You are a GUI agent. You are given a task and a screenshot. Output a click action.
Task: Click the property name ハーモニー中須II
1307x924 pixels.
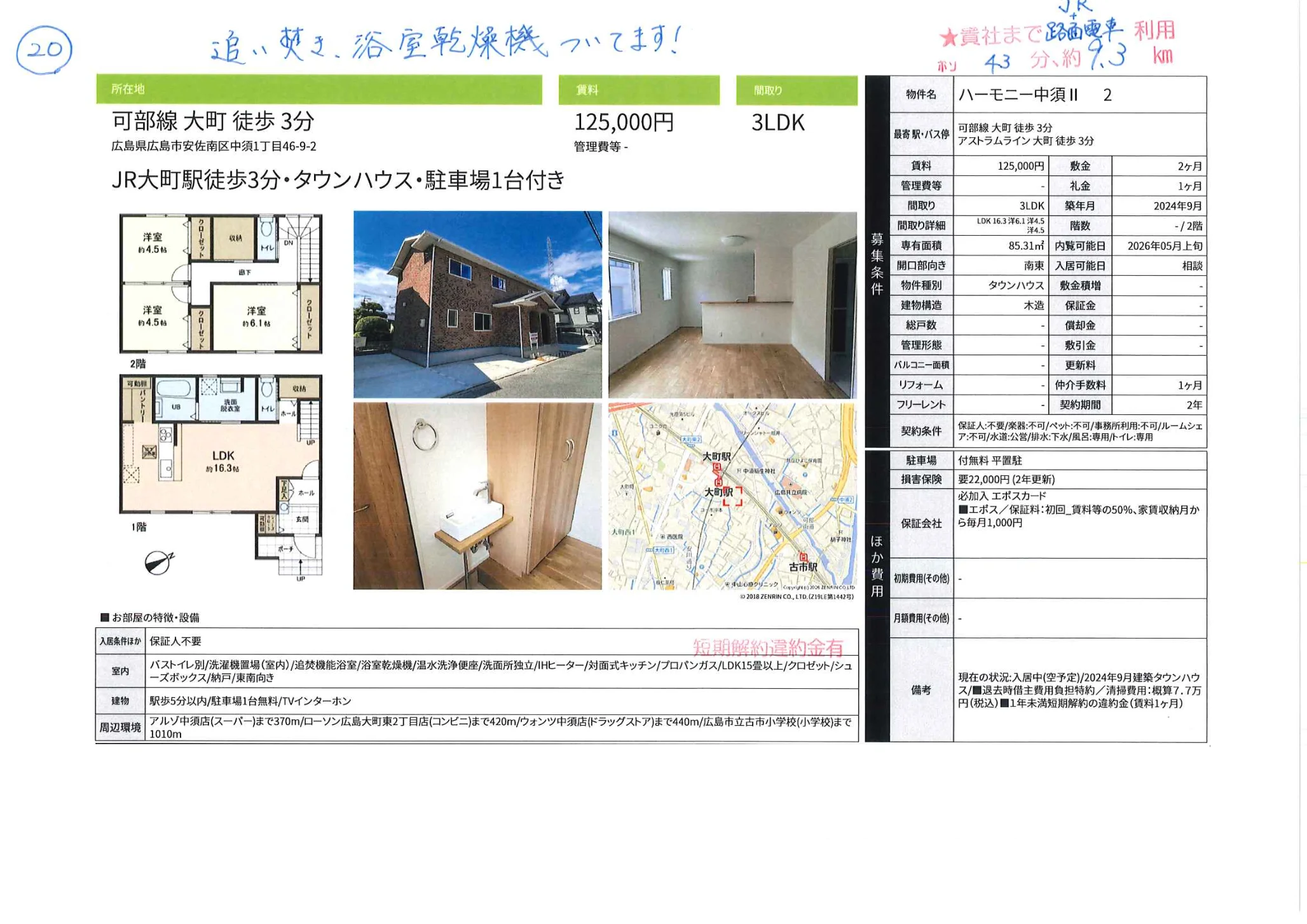[x=1018, y=95]
